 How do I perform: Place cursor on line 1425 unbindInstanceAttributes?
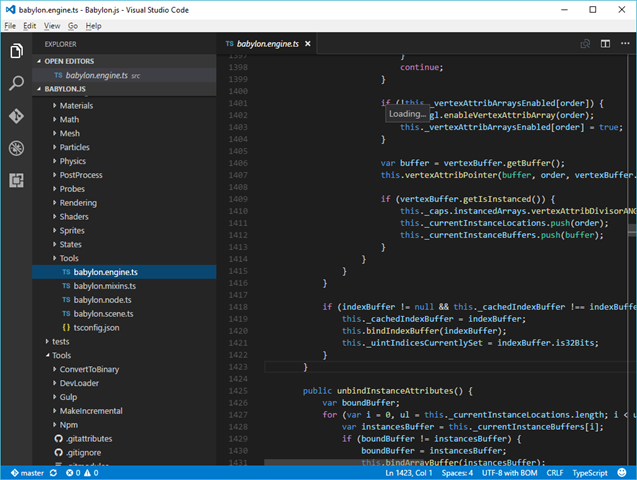point(394,391)
